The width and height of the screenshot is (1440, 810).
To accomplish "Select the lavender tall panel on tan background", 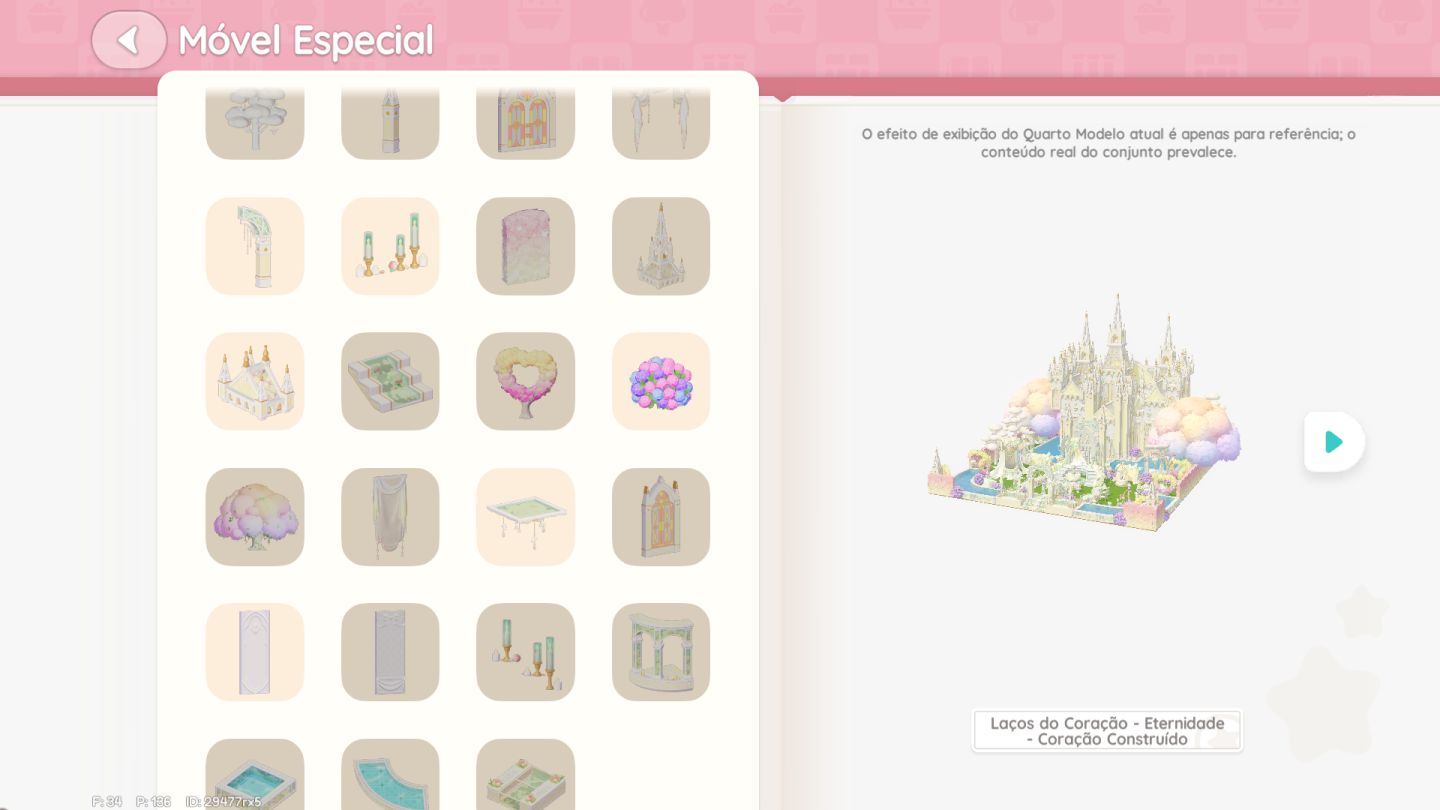I will click(x=390, y=652).
